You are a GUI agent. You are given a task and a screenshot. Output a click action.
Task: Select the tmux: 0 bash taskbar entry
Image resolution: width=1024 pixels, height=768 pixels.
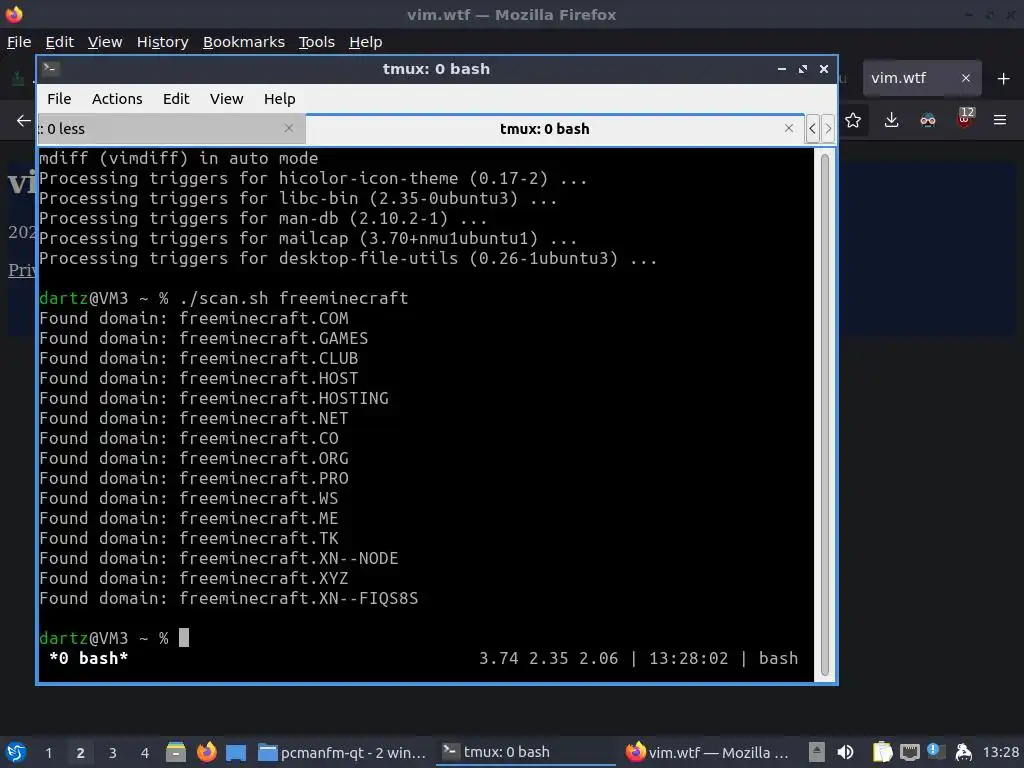(x=526, y=752)
